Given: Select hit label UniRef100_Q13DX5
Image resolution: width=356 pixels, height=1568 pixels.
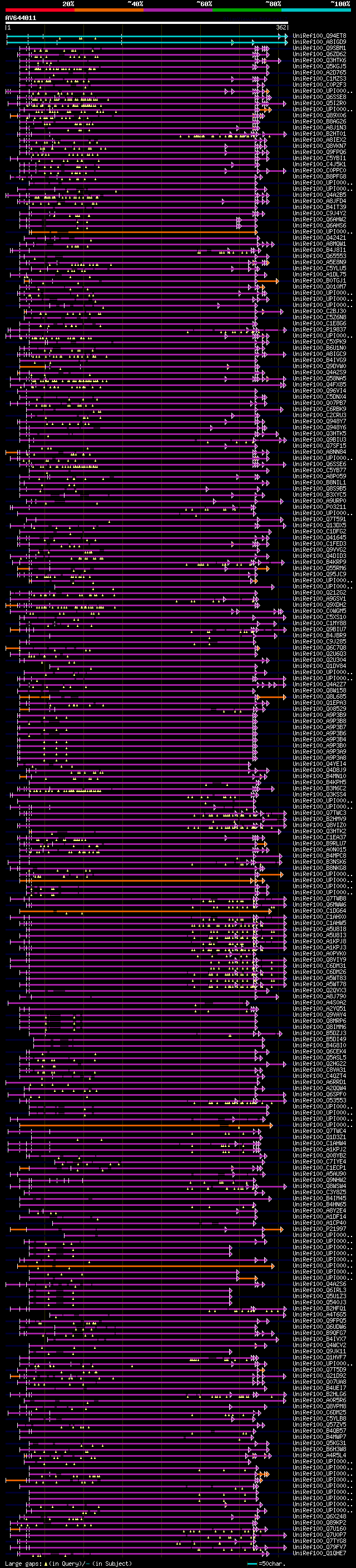Looking at the screenshot, I should pos(319,525).
